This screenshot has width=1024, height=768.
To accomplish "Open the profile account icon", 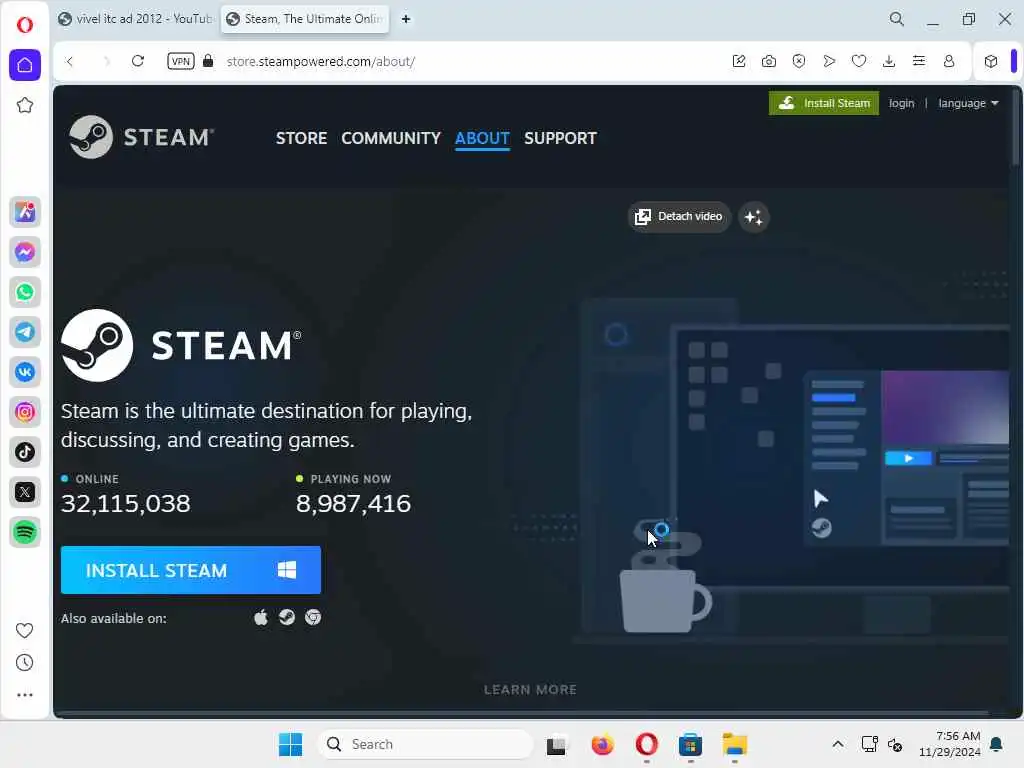I will [x=949, y=61].
